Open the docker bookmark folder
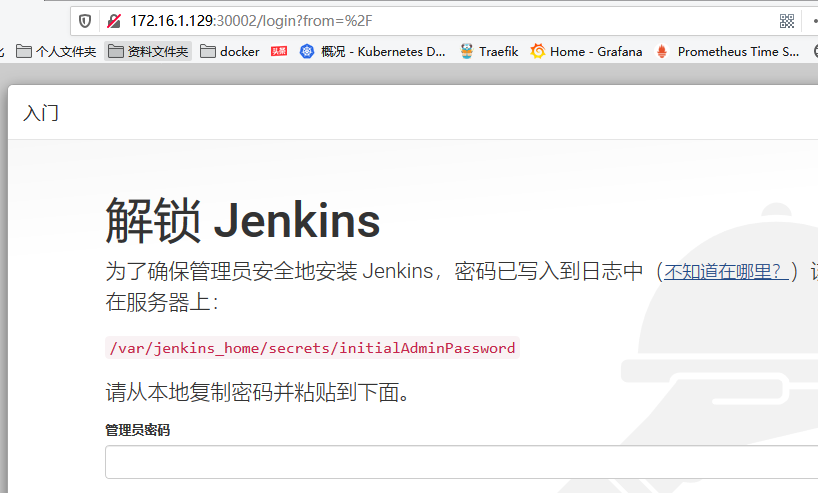Viewport: 818px width, 493px height. point(230,51)
